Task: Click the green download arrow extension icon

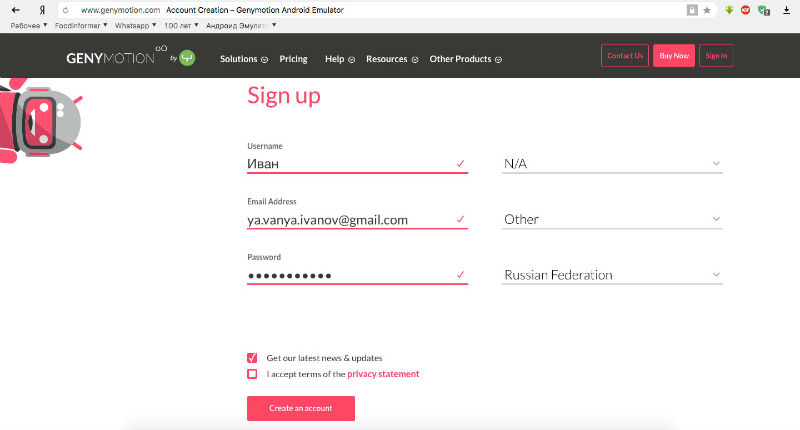Action: point(729,10)
